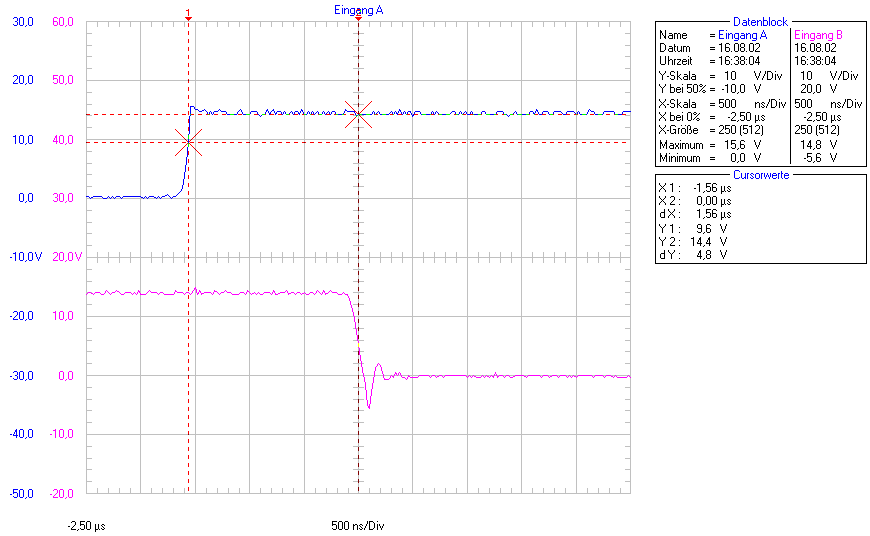This screenshot has width=870, height=536.
Task: Select the blue Eingang A title above graph
Action: [358, 9]
